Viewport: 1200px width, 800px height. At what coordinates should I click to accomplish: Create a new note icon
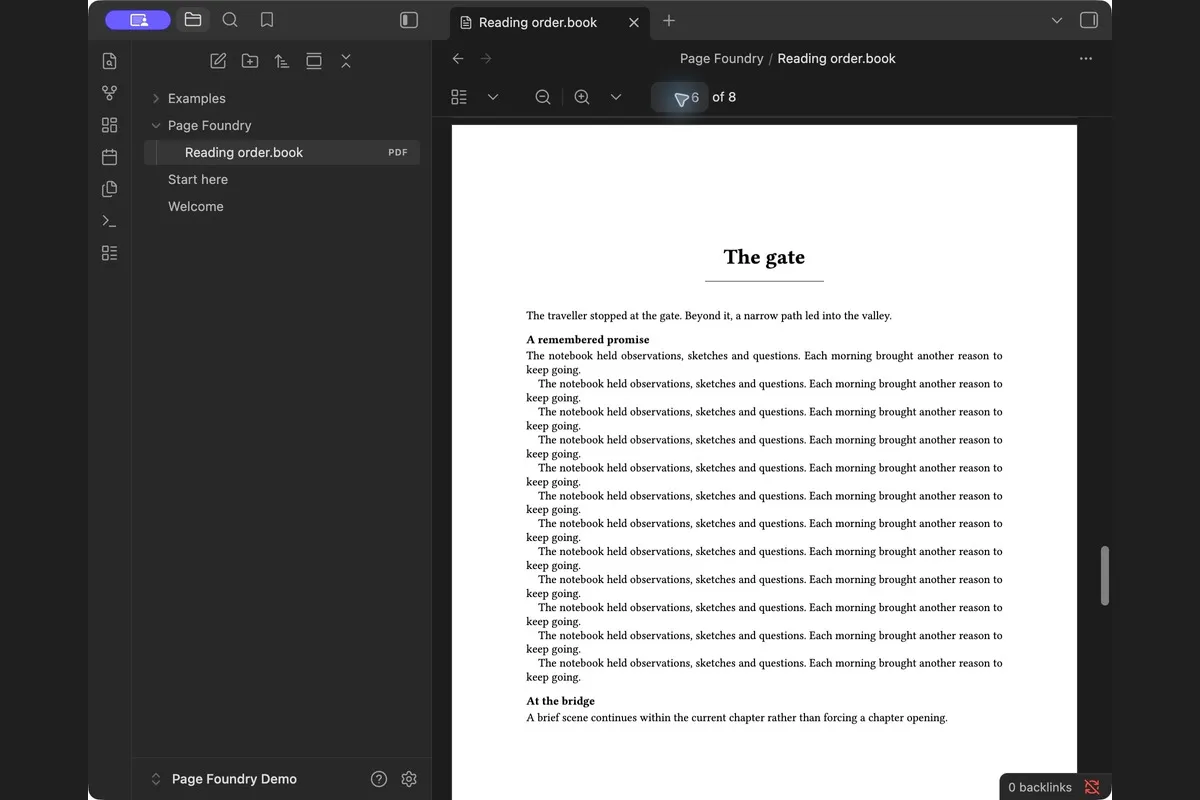coord(218,61)
